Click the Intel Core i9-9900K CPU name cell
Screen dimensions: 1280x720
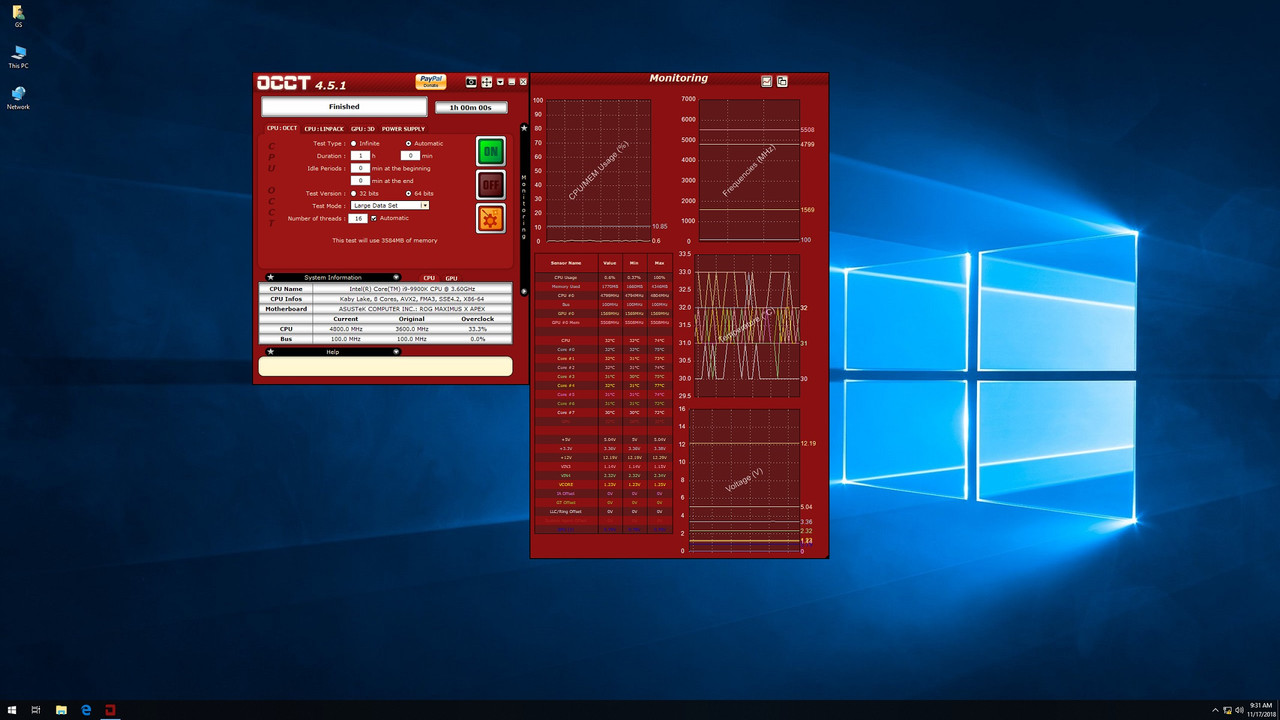[412, 288]
